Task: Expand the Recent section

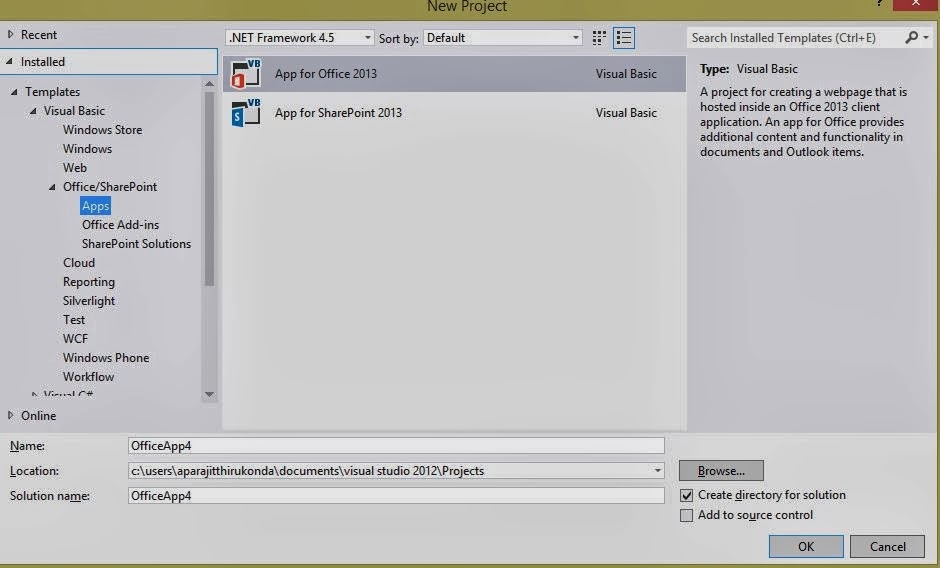Action: tap(10, 35)
